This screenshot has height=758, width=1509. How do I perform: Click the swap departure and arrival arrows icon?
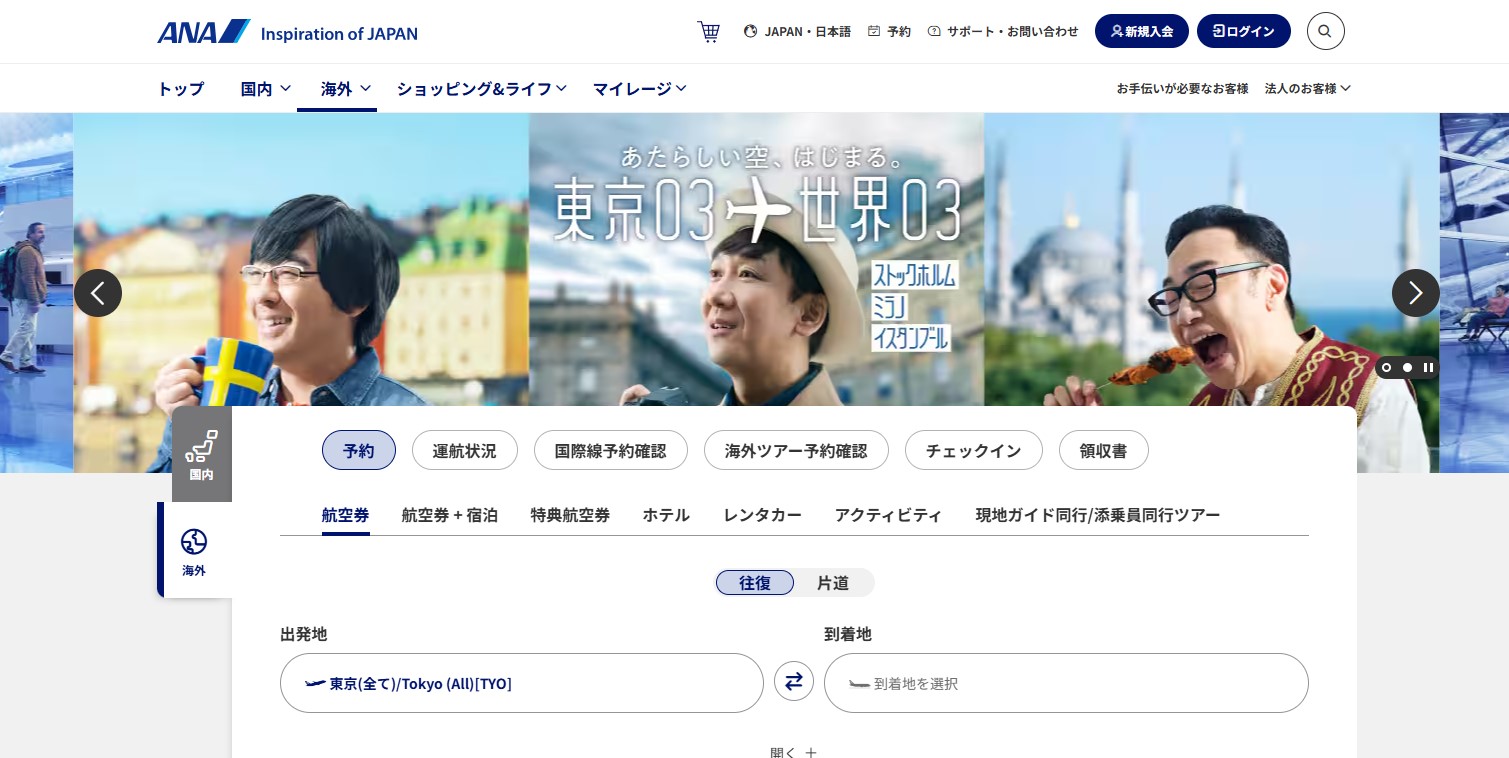pyautogui.click(x=794, y=681)
